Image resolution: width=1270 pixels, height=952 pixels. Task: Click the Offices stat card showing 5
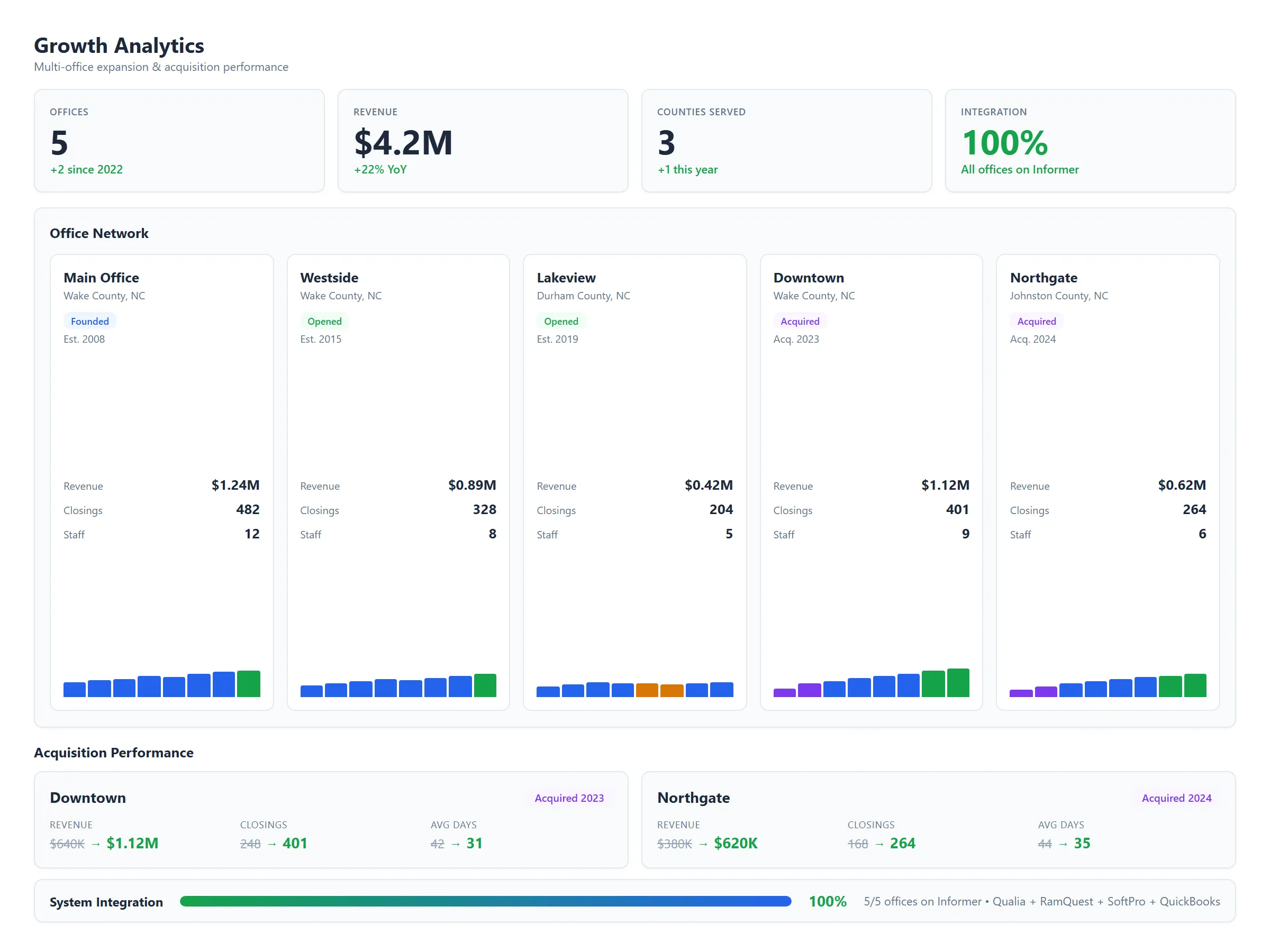[x=179, y=141]
